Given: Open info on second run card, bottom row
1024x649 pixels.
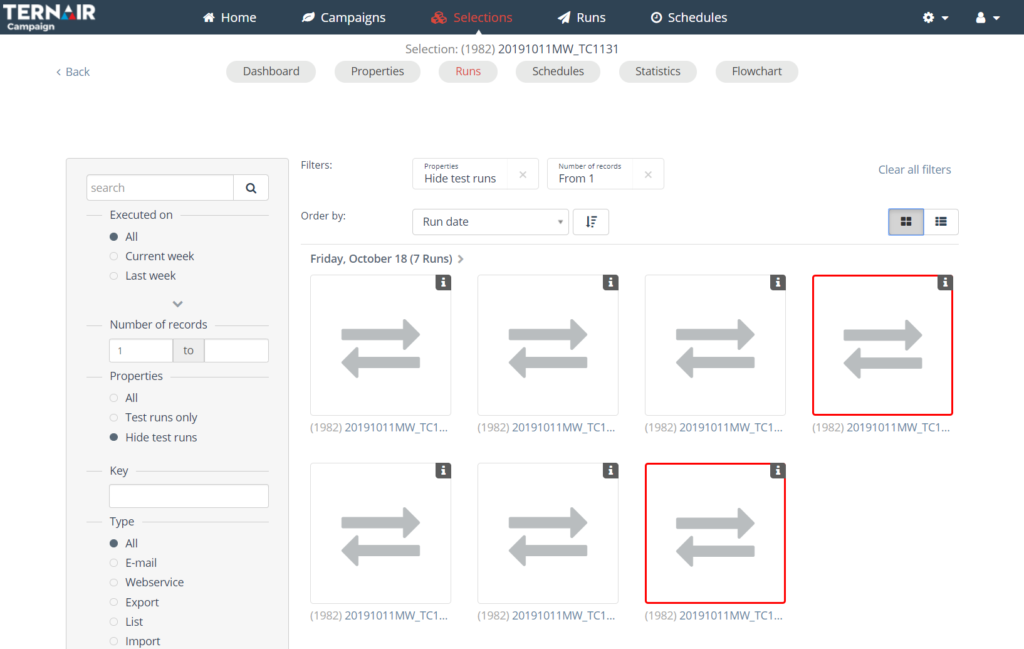Looking at the screenshot, I should click(610, 471).
